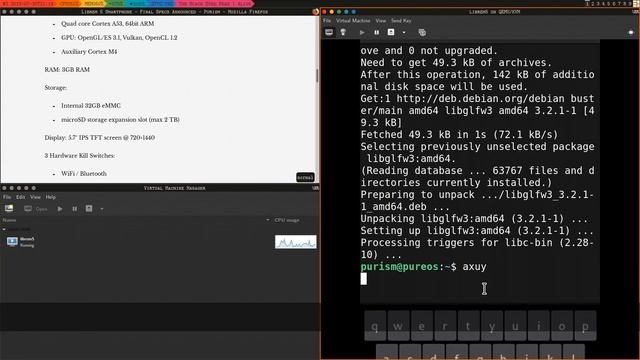Click the Firefox icon in the browser title bar
The image size is (640, 360).
[x=315, y=12]
